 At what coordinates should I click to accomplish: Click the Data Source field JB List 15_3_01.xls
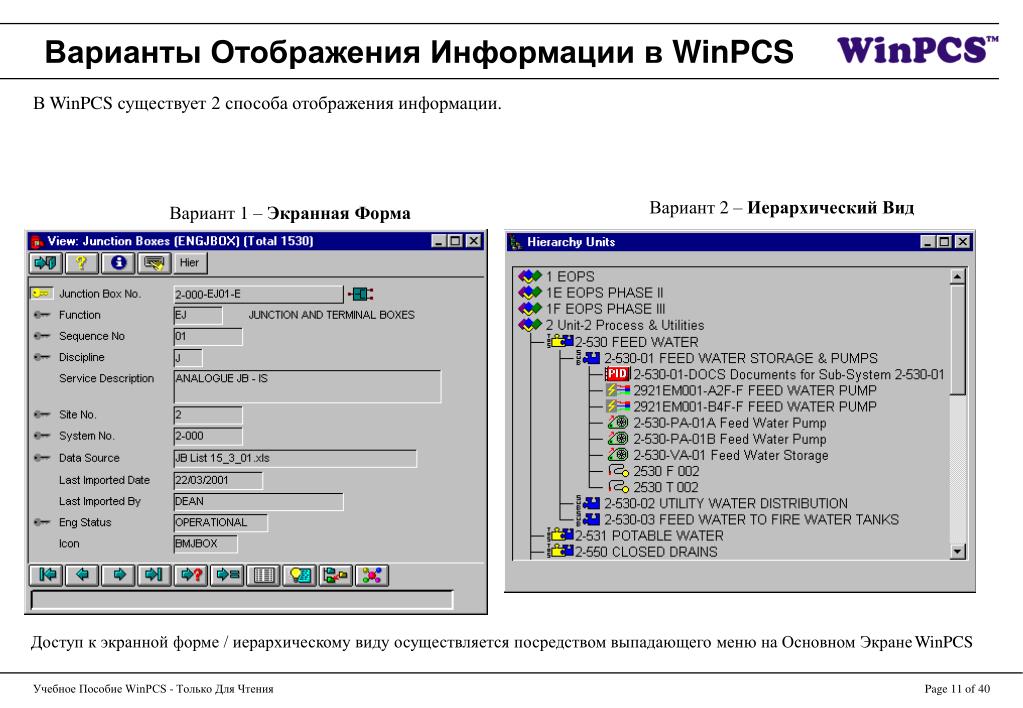click(295, 458)
